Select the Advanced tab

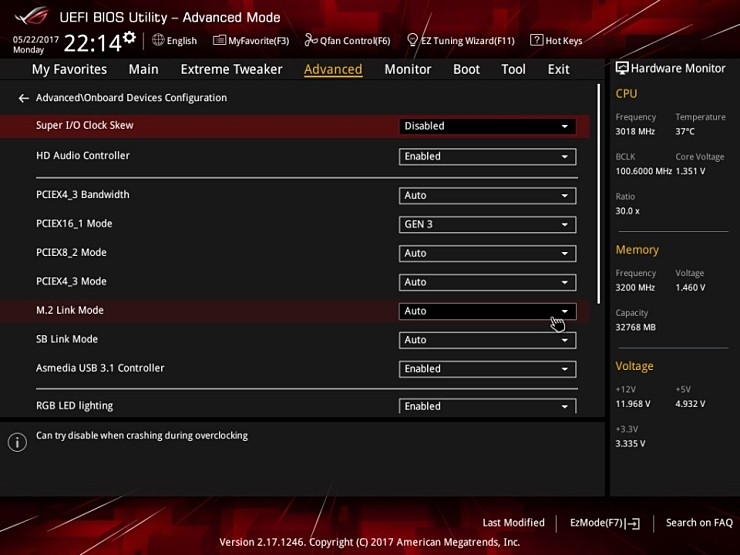(333, 69)
